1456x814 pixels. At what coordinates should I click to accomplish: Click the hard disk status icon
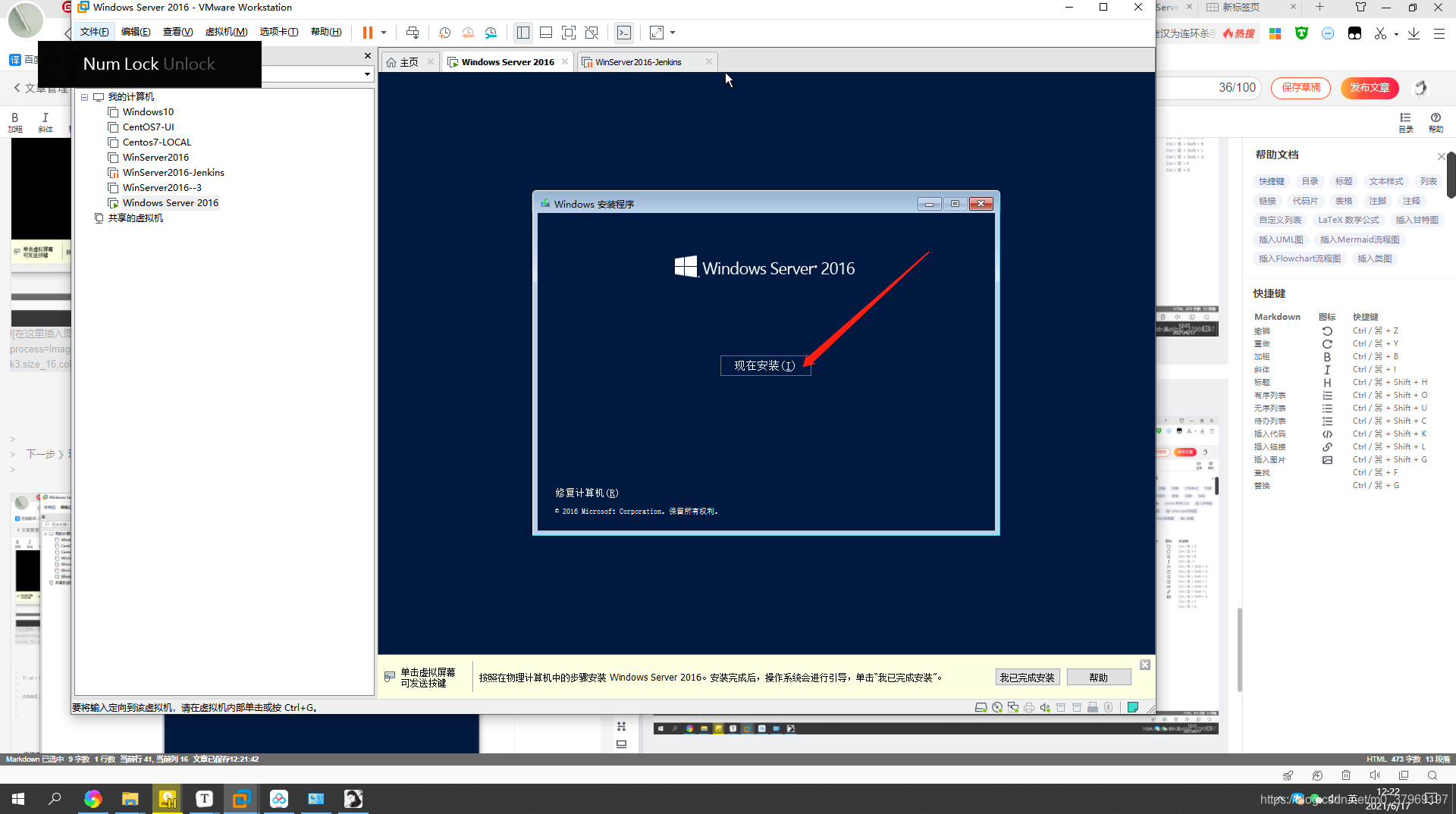tap(981, 708)
